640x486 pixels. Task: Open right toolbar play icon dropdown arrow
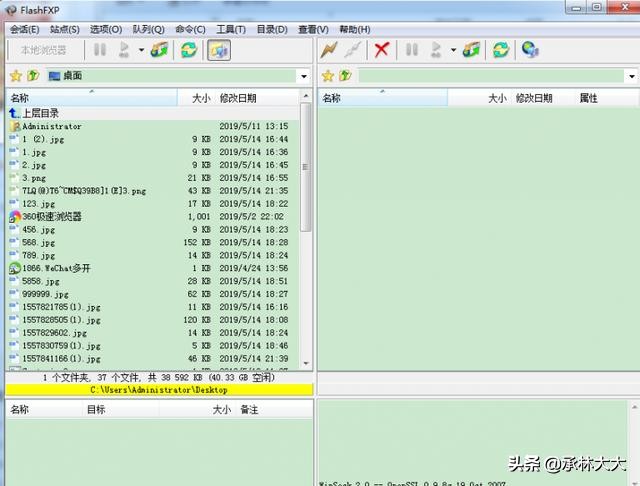tap(453, 50)
